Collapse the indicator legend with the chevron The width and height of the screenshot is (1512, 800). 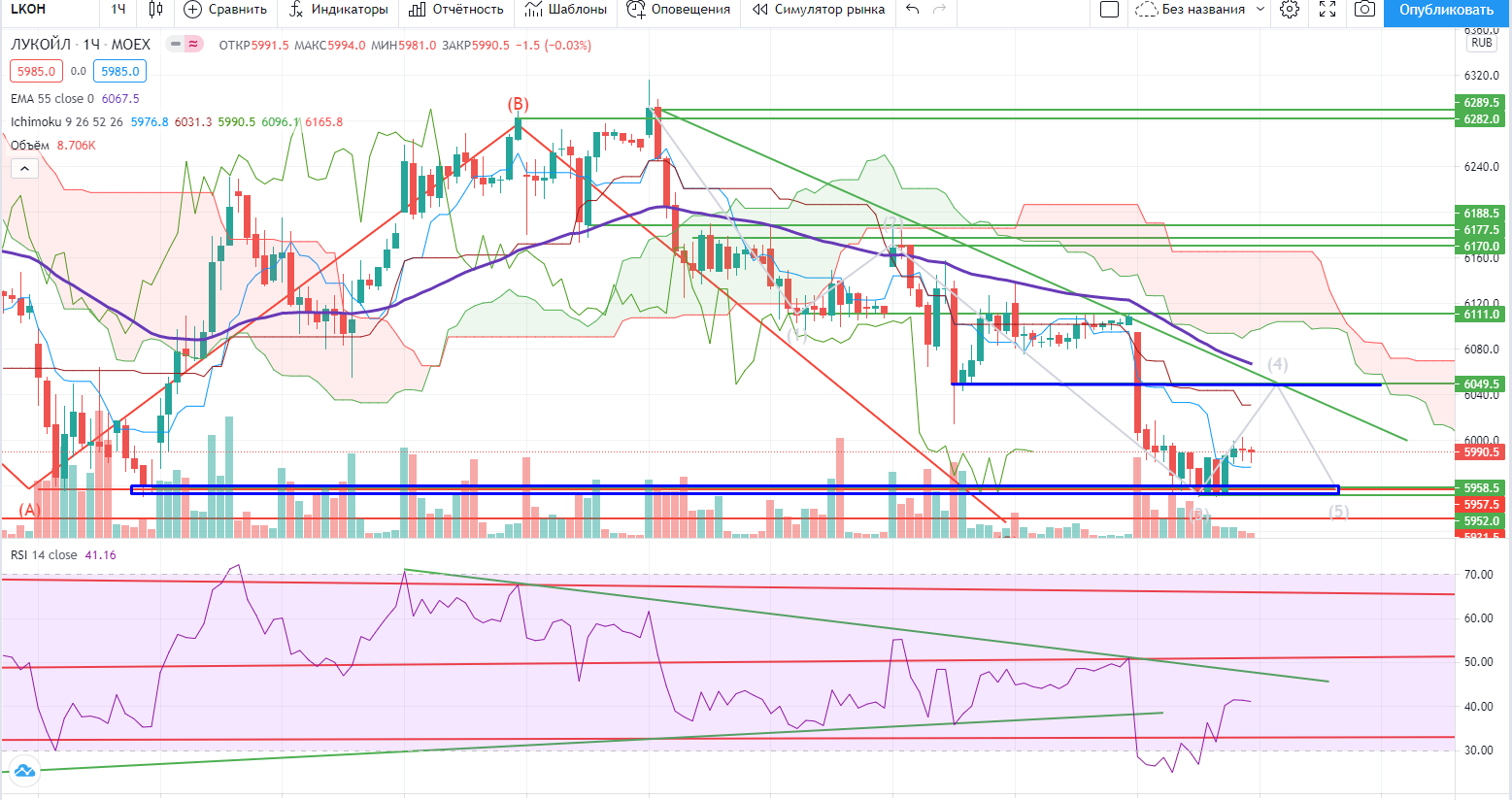pos(24,169)
